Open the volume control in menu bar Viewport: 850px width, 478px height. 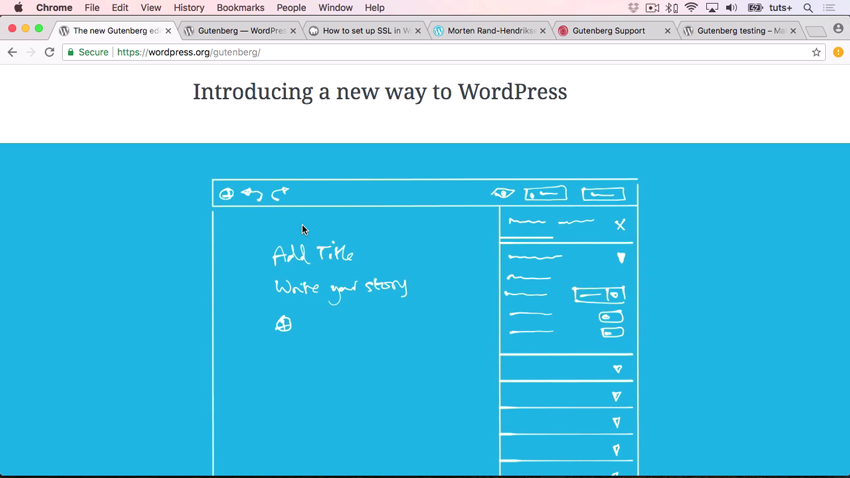pyautogui.click(x=731, y=8)
